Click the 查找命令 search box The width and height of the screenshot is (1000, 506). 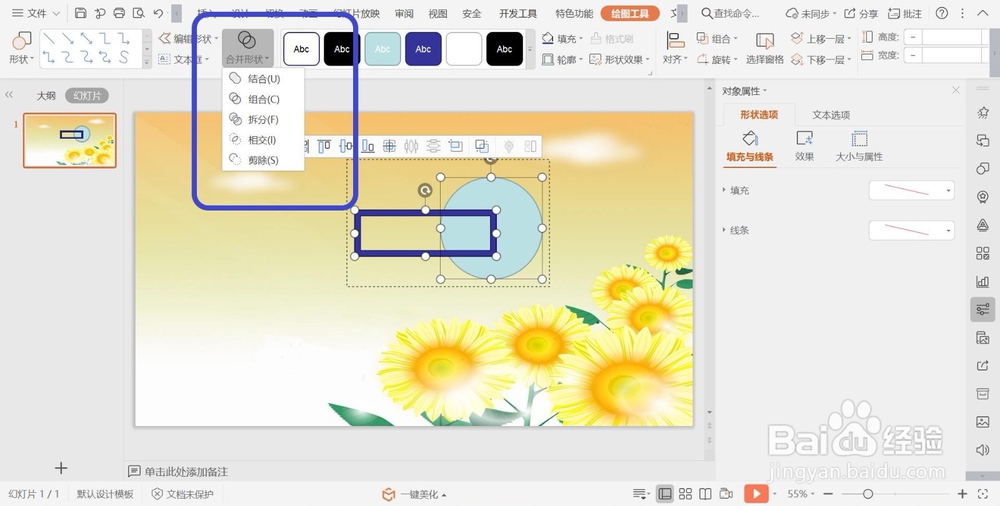coord(731,13)
